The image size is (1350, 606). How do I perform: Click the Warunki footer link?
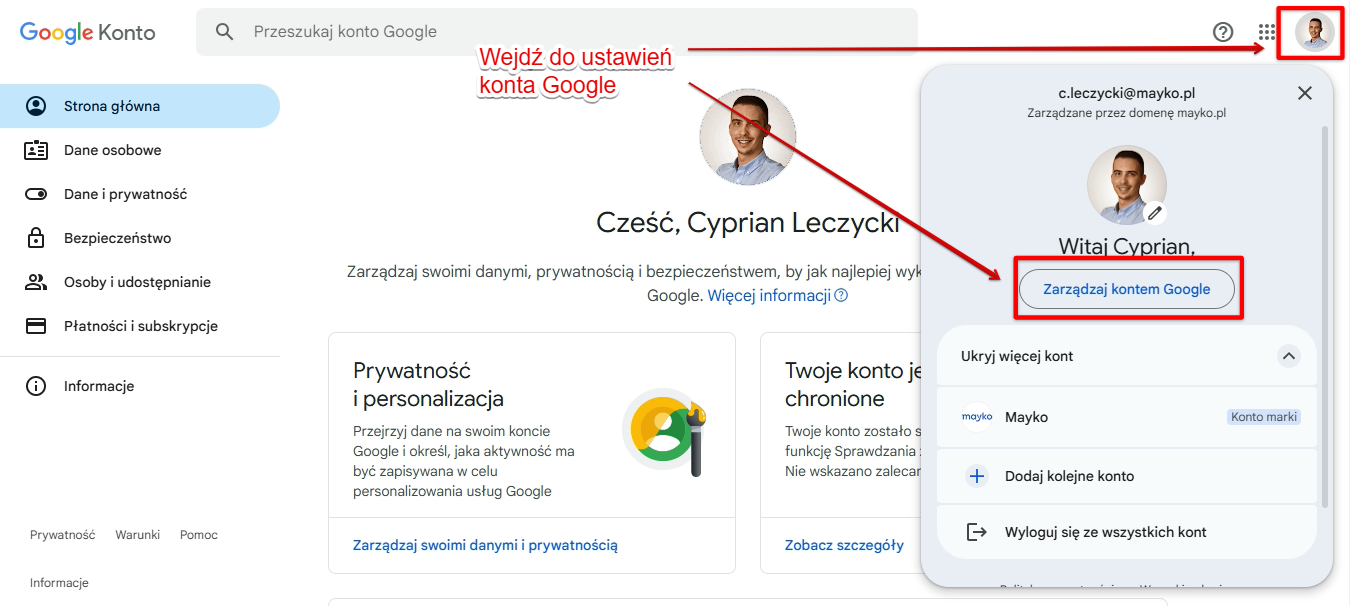(x=137, y=535)
